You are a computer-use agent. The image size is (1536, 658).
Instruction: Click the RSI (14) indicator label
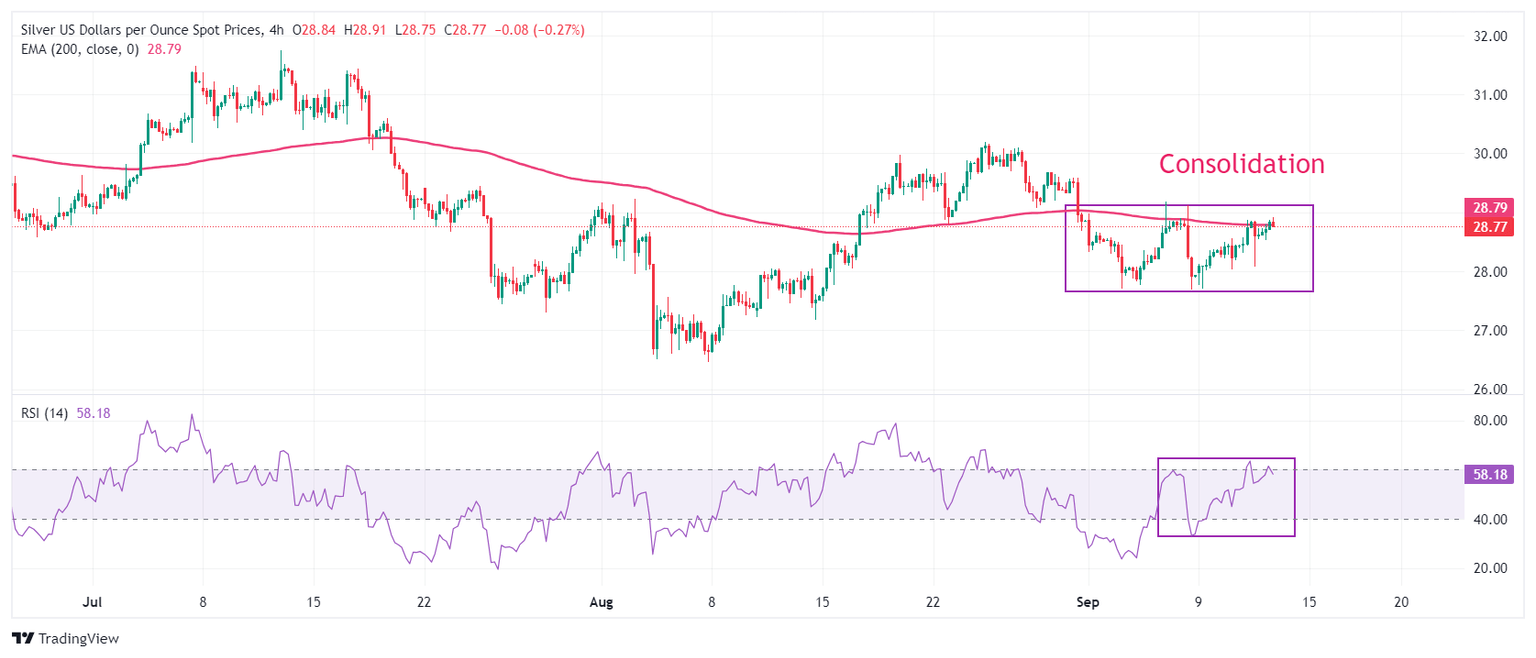pyautogui.click(x=44, y=413)
